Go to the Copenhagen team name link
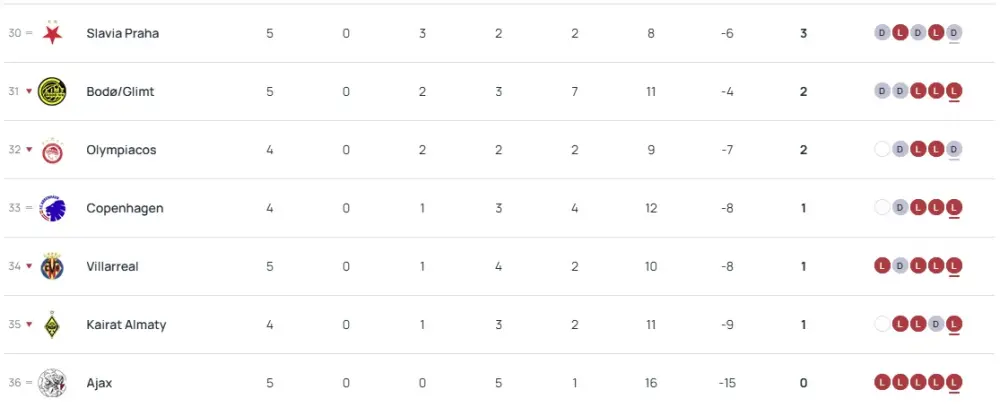Viewport: 1000px width, 416px height. 125,208
